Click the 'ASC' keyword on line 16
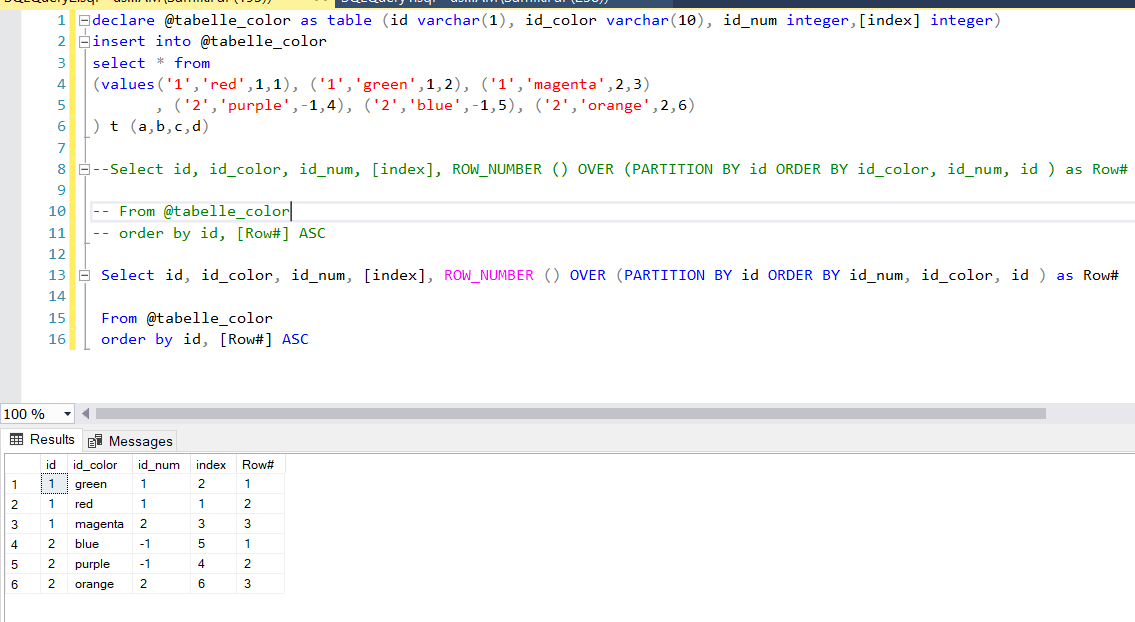 (x=295, y=339)
